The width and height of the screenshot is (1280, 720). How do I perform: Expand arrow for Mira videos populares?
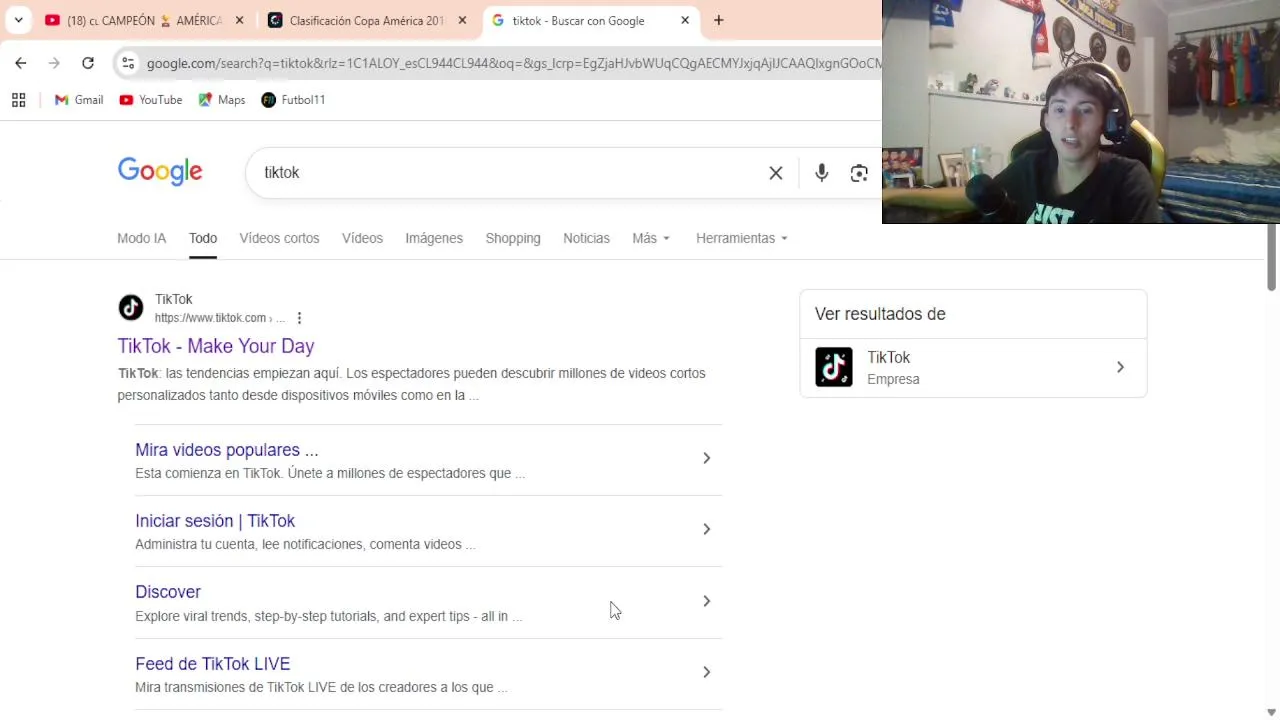click(706, 458)
